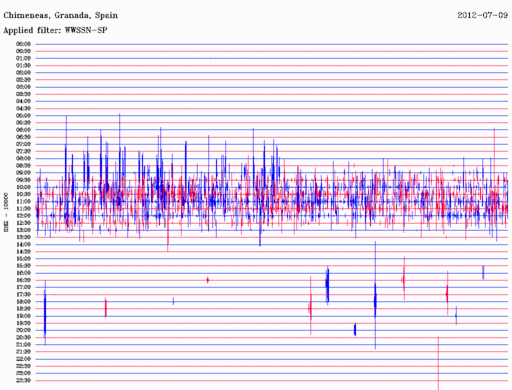Click the red burst on the 17:30 trace near right
The image size is (512, 390).
coord(447,294)
